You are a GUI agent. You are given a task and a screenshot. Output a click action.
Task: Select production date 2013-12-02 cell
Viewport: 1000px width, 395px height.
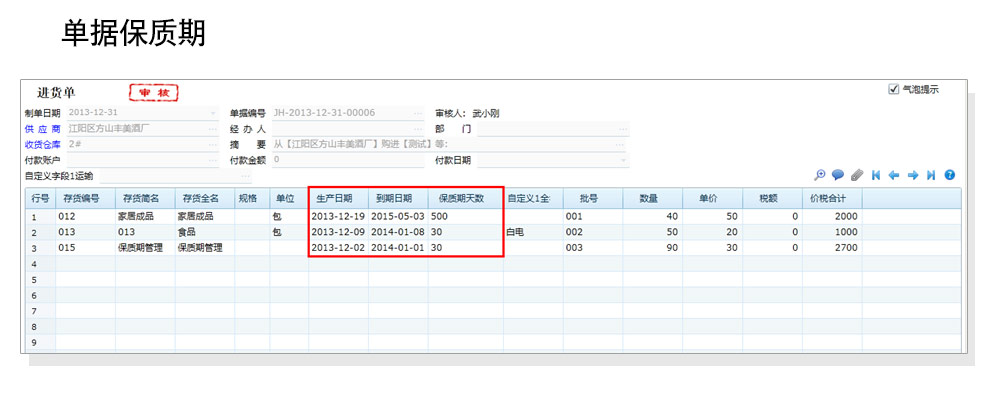click(339, 248)
